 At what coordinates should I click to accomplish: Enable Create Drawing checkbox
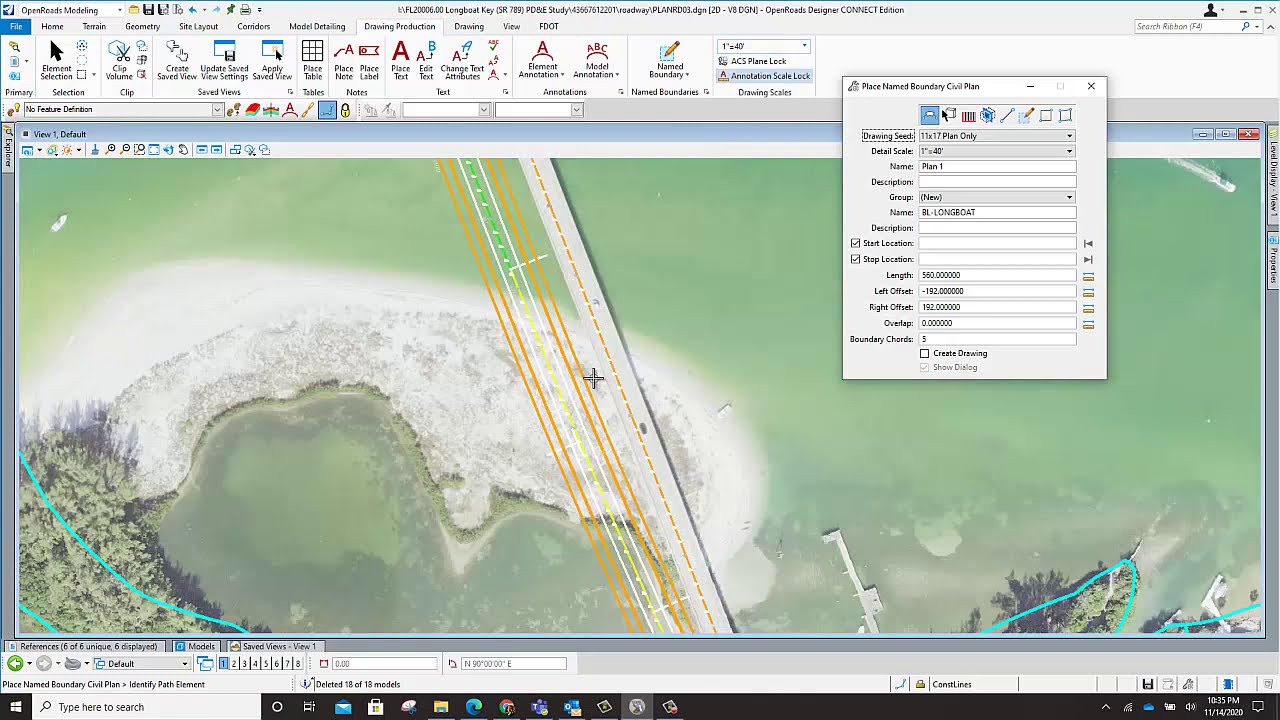click(925, 353)
